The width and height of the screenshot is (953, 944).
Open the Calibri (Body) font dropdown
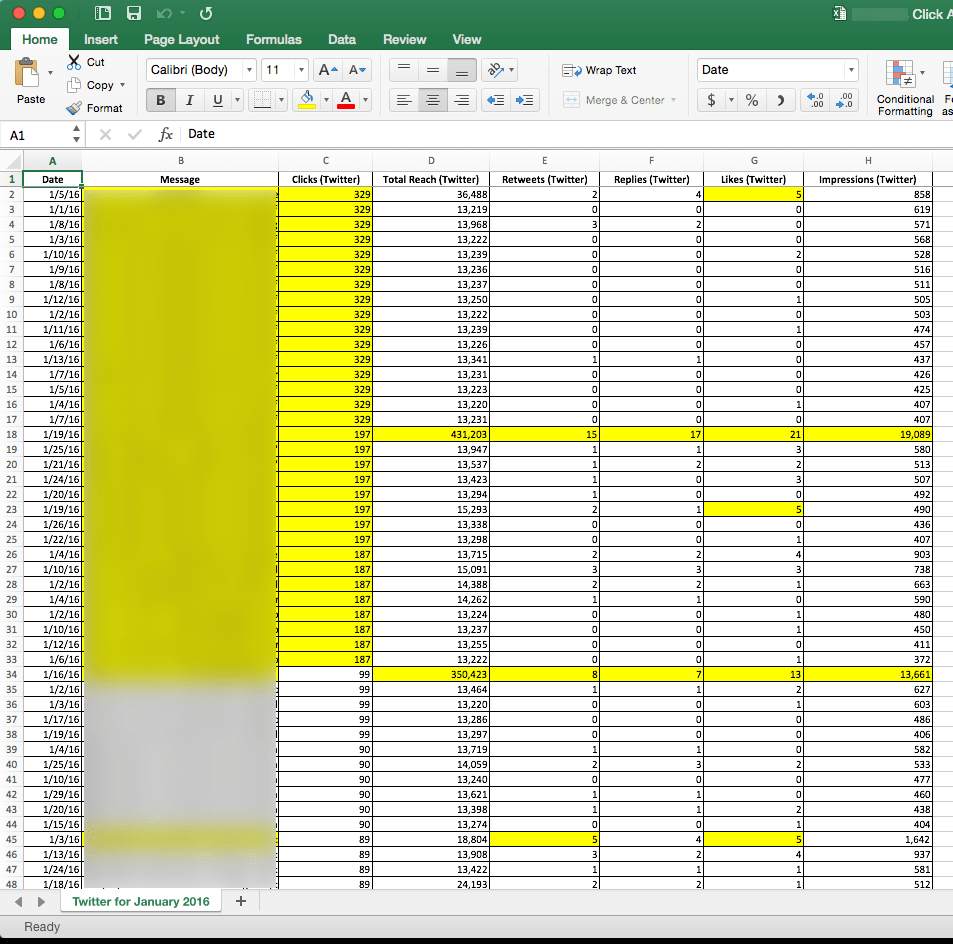click(249, 70)
